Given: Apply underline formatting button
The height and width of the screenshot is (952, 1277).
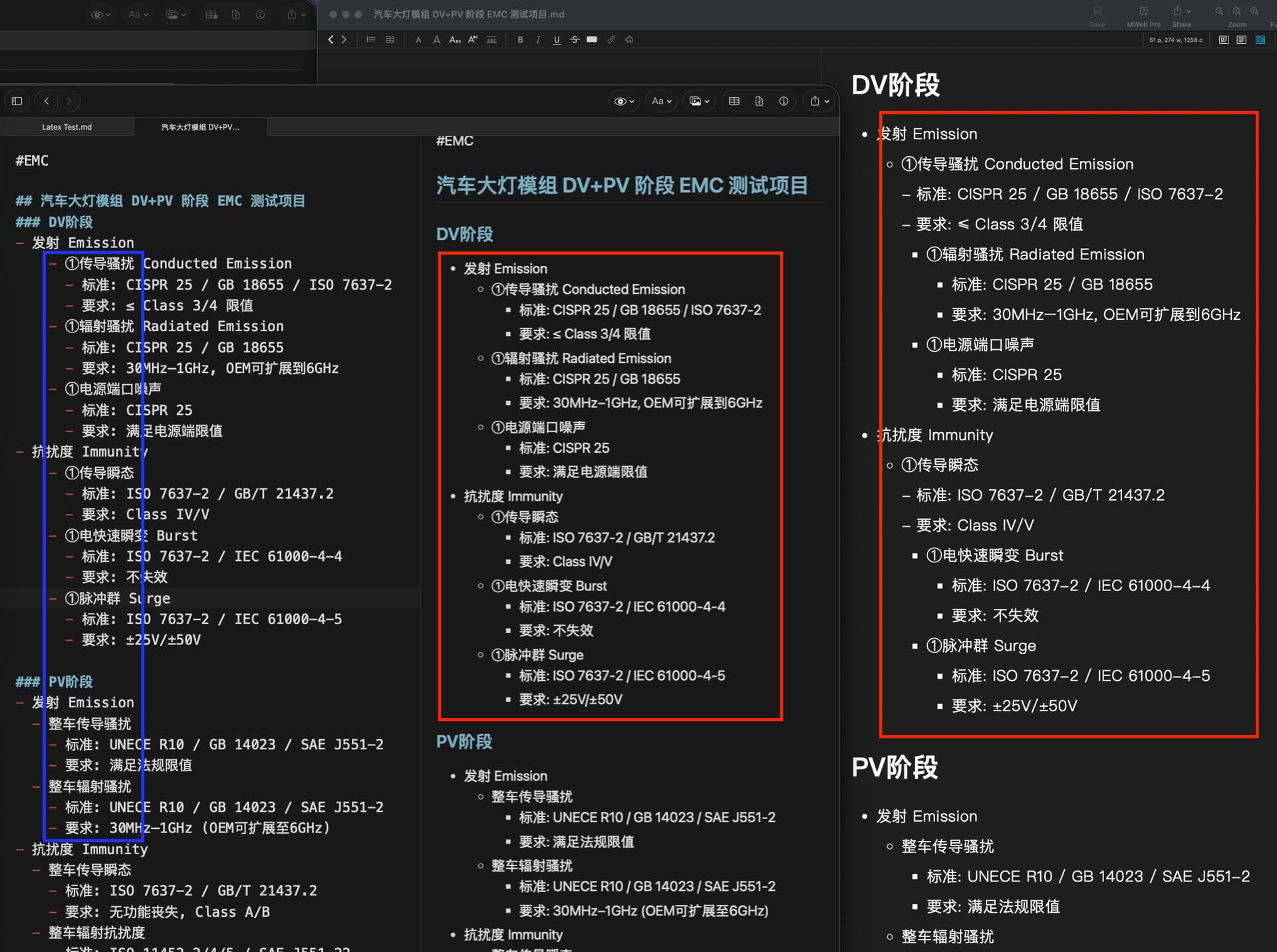Looking at the screenshot, I should (x=557, y=40).
